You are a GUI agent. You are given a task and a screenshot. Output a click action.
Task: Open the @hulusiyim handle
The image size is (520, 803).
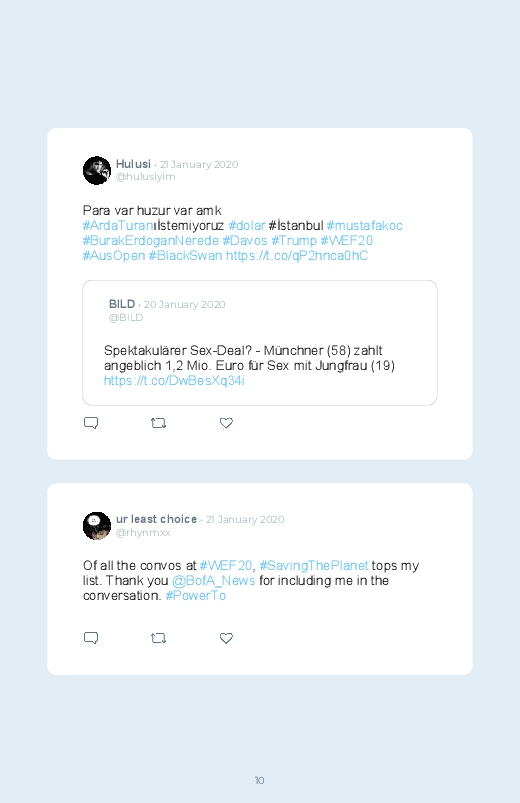pyautogui.click(x=145, y=177)
